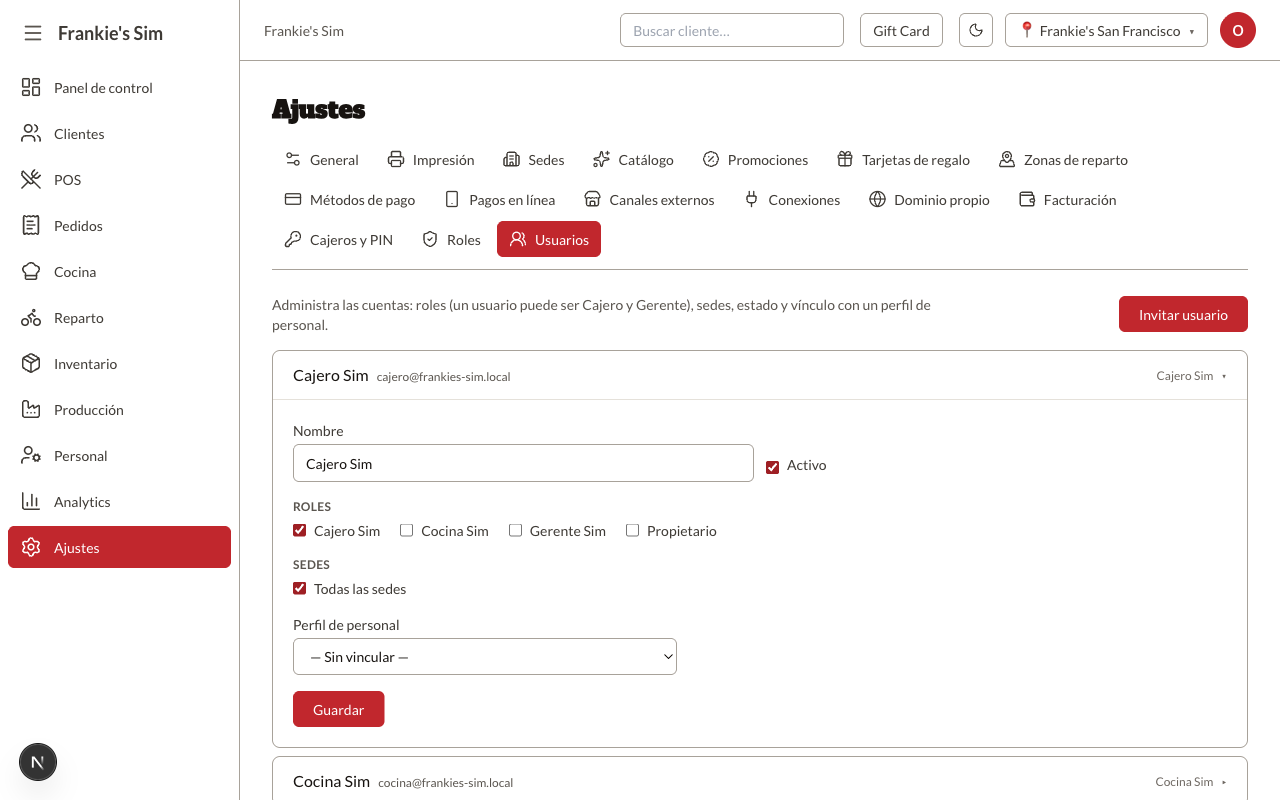Open Panel de control from sidebar
This screenshot has width=1280, height=800.
pyautogui.click(x=119, y=88)
